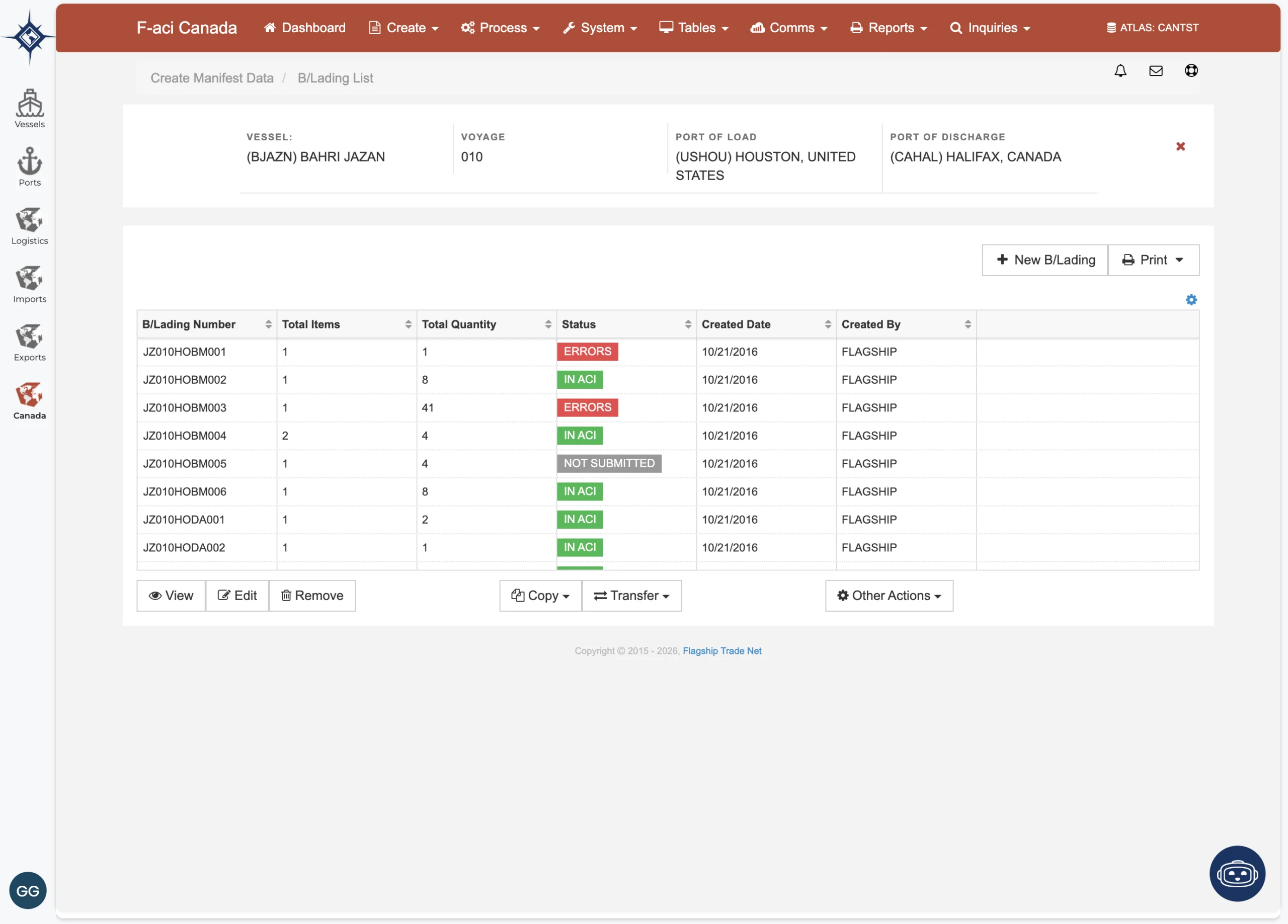Expand the Print dropdown
The width and height of the screenshot is (1288, 924).
(x=1153, y=260)
